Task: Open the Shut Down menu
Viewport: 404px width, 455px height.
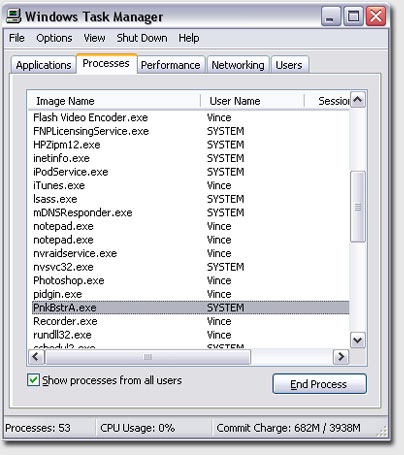Action: [x=142, y=38]
